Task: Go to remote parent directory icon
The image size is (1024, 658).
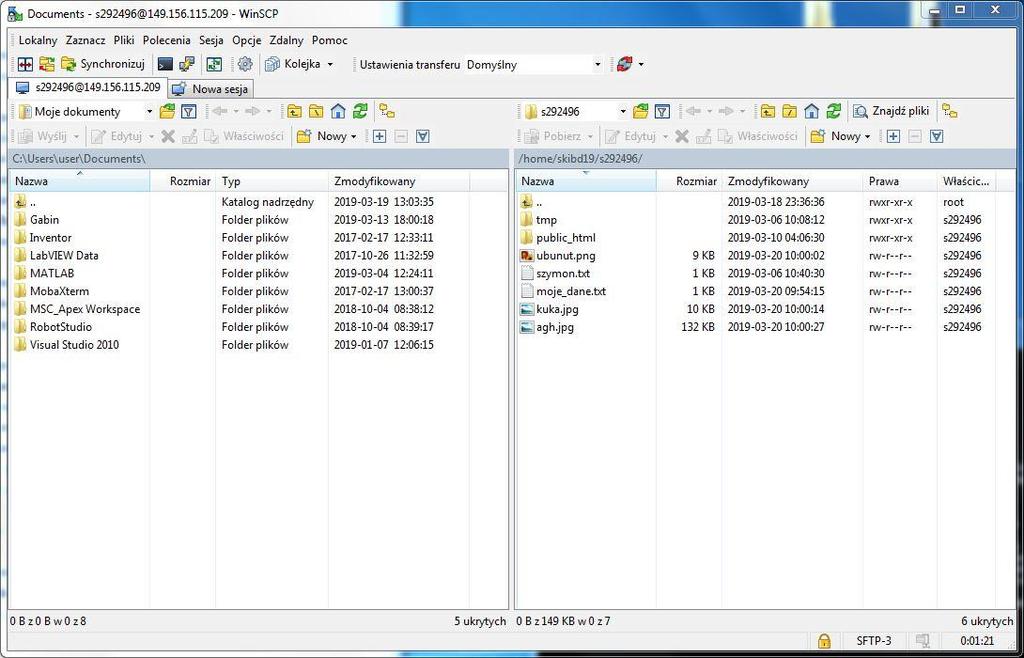Action: [768, 112]
